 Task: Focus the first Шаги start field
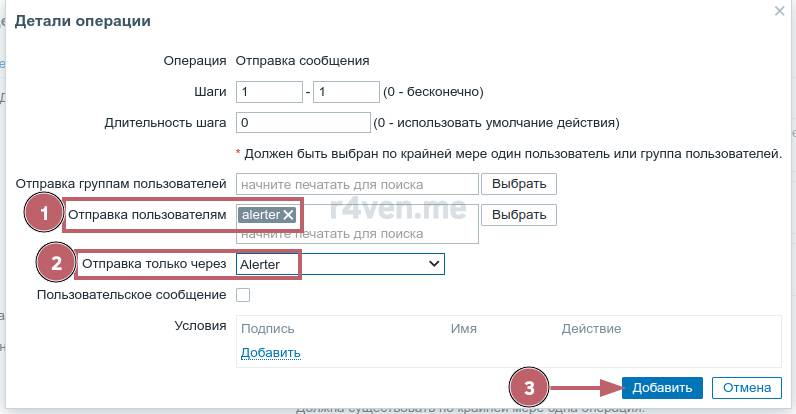[x=268, y=92]
